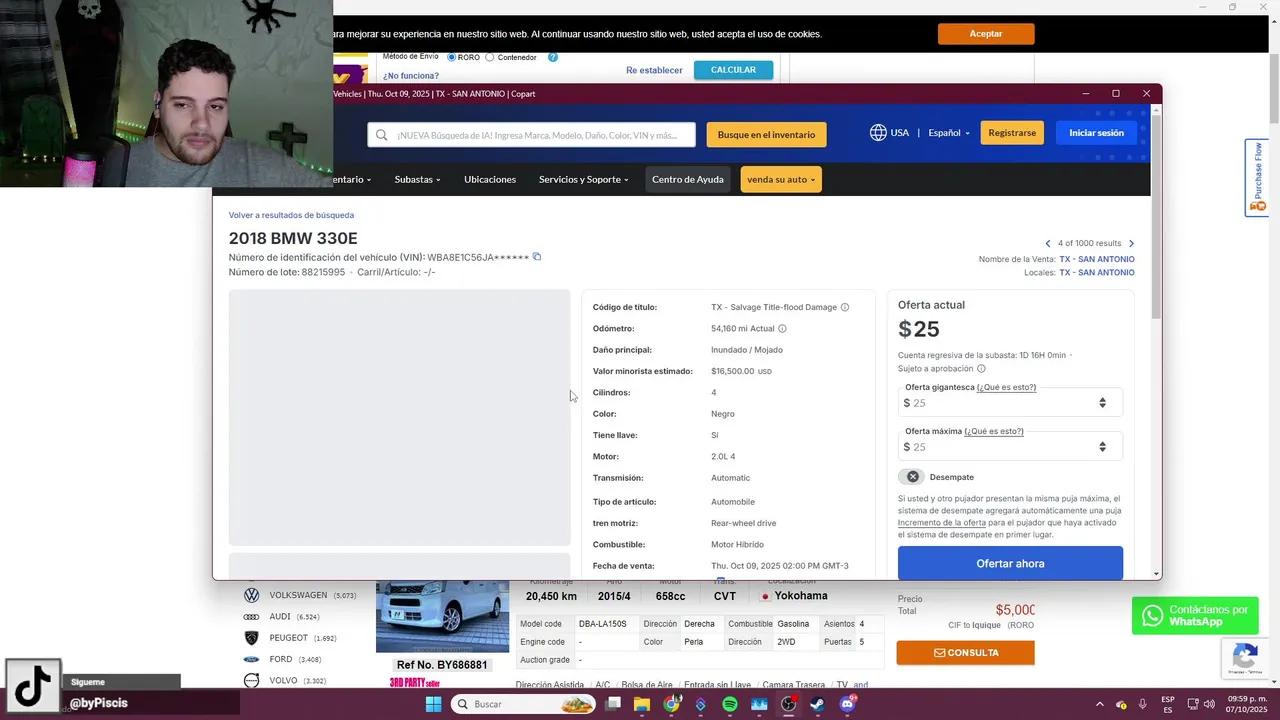
Task: Open info icon beside odometer 54,160 mi
Action: coord(782,328)
